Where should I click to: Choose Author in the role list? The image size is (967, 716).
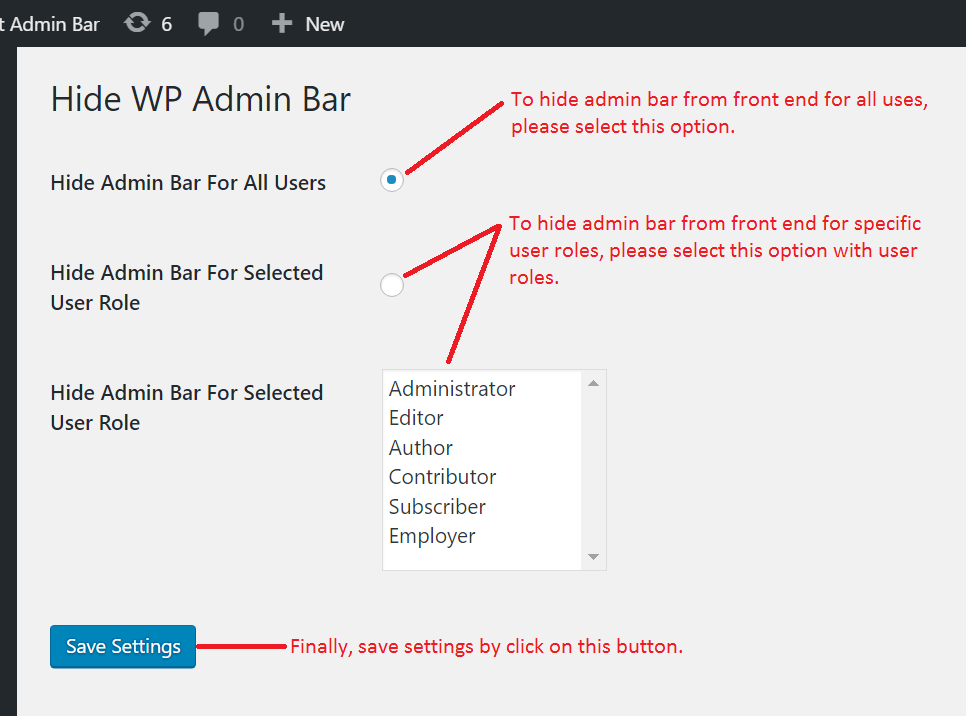(x=421, y=448)
